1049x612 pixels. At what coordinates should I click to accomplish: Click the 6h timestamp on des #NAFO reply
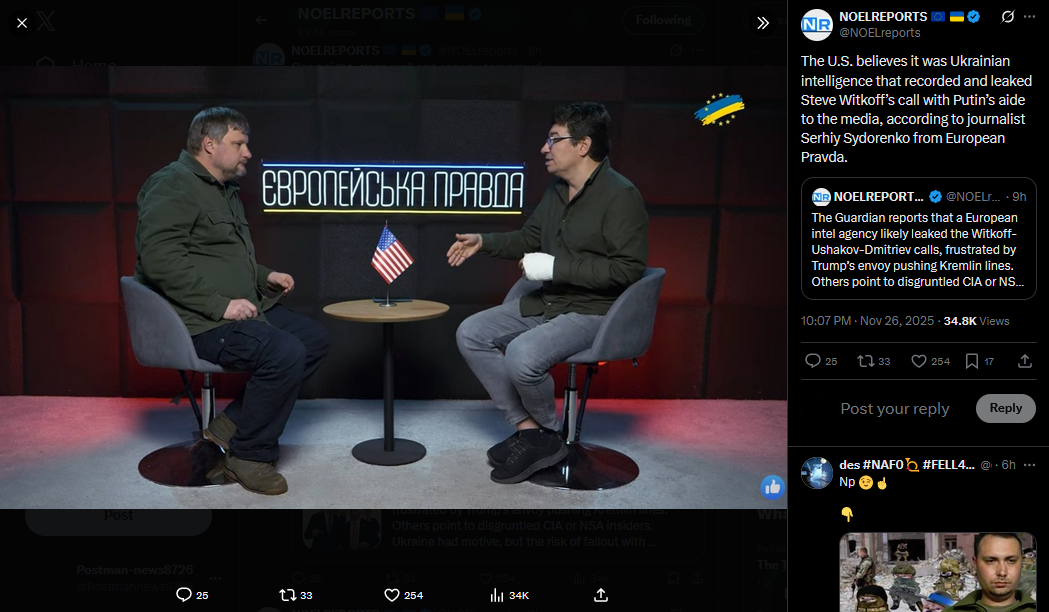(1008, 465)
